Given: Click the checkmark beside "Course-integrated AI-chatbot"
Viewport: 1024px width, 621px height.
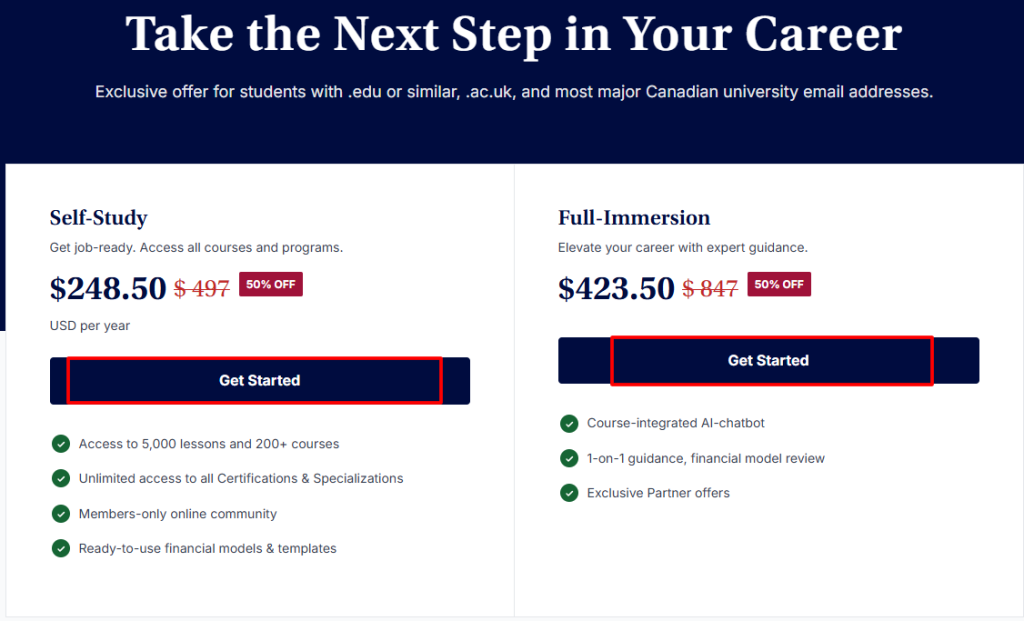Looking at the screenshot, I should pos(569,423).
